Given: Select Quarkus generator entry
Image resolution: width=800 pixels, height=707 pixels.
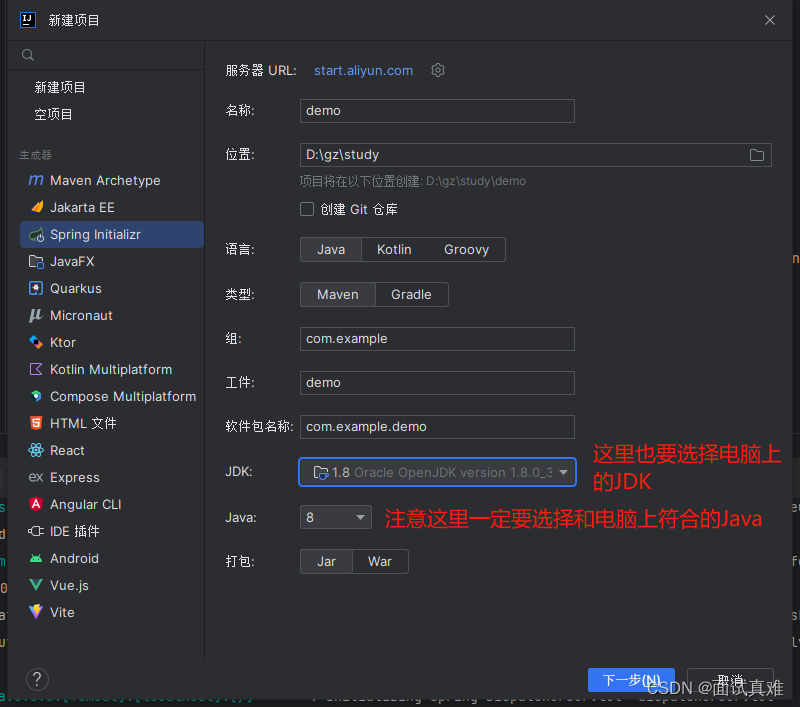Looking at the screenshot, I should coord(112,288).
